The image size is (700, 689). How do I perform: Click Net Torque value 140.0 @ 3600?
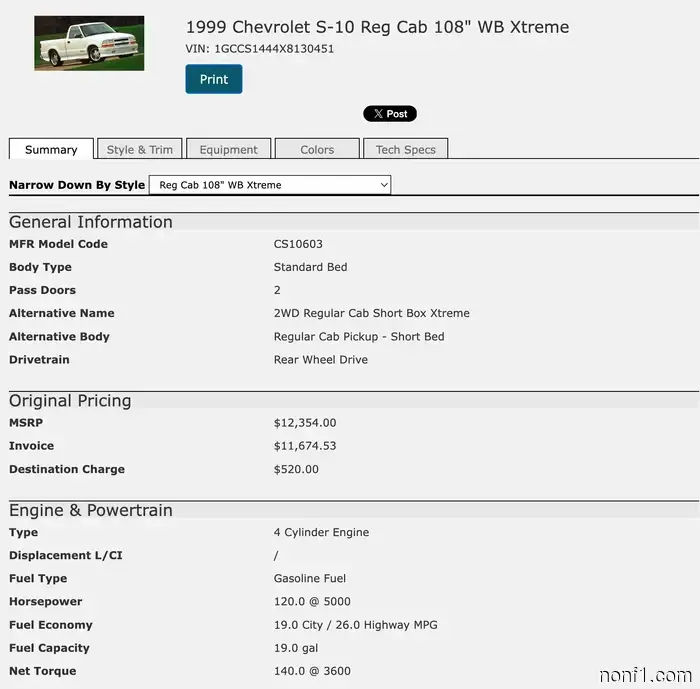312,671
